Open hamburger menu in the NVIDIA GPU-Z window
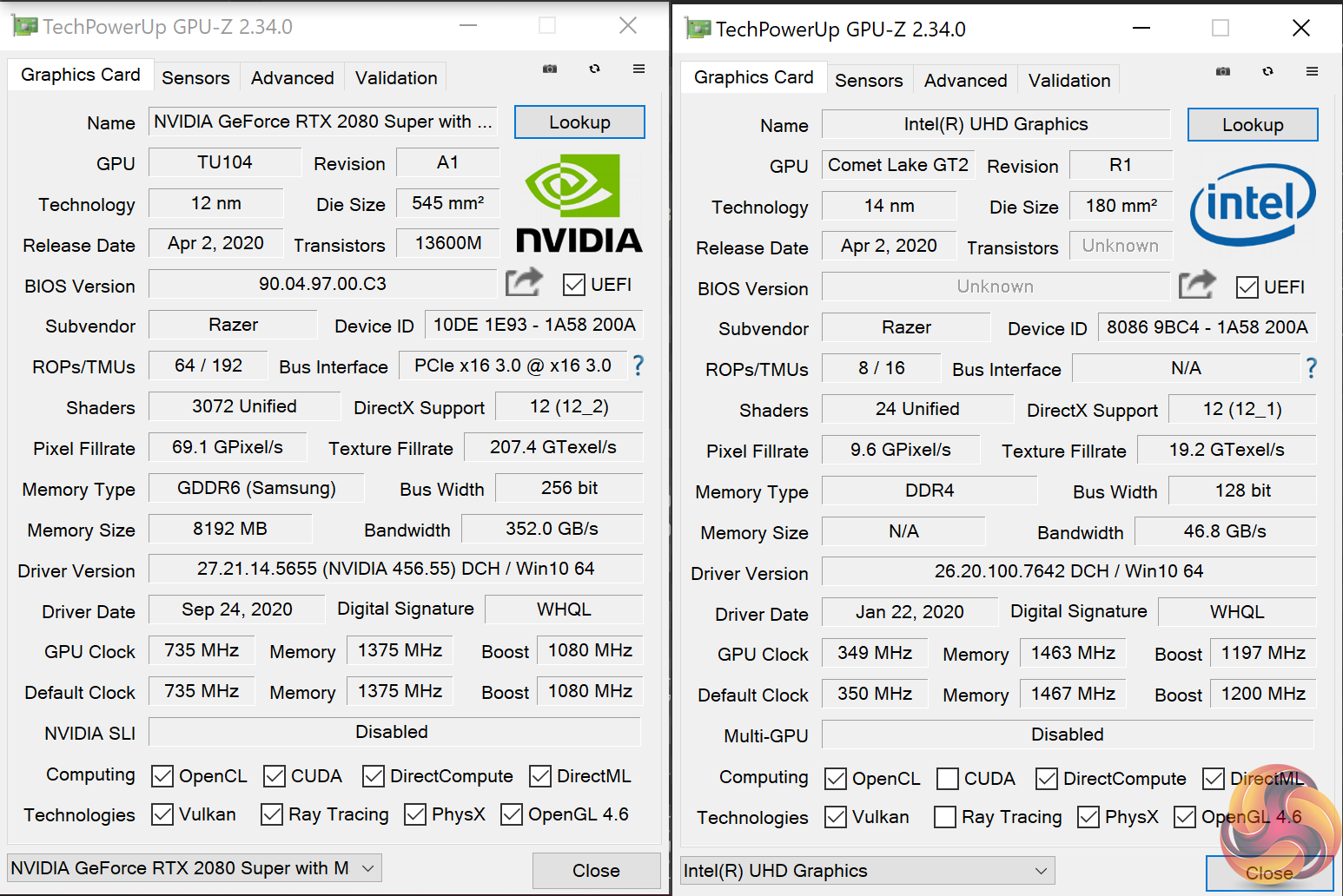 638,69
